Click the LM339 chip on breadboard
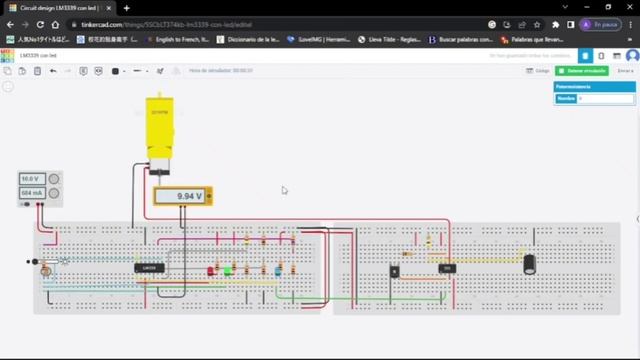 tap(149, 268)
